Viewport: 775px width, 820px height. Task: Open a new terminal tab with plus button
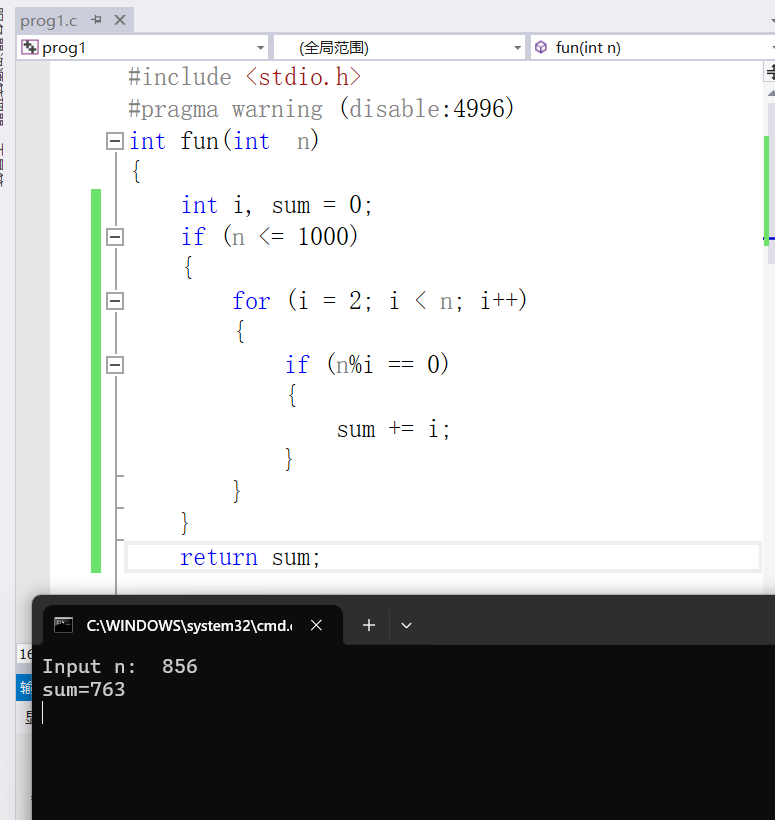(x=369, y=625)
